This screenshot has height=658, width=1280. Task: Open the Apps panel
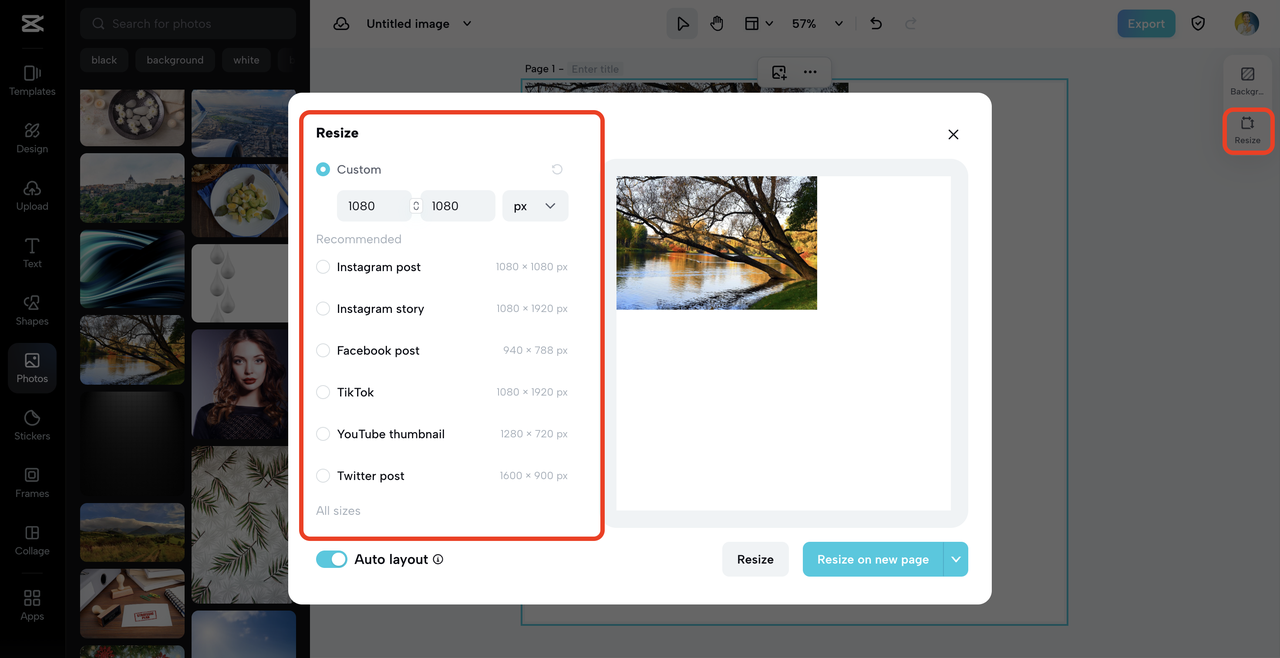[x=32, y=605]
